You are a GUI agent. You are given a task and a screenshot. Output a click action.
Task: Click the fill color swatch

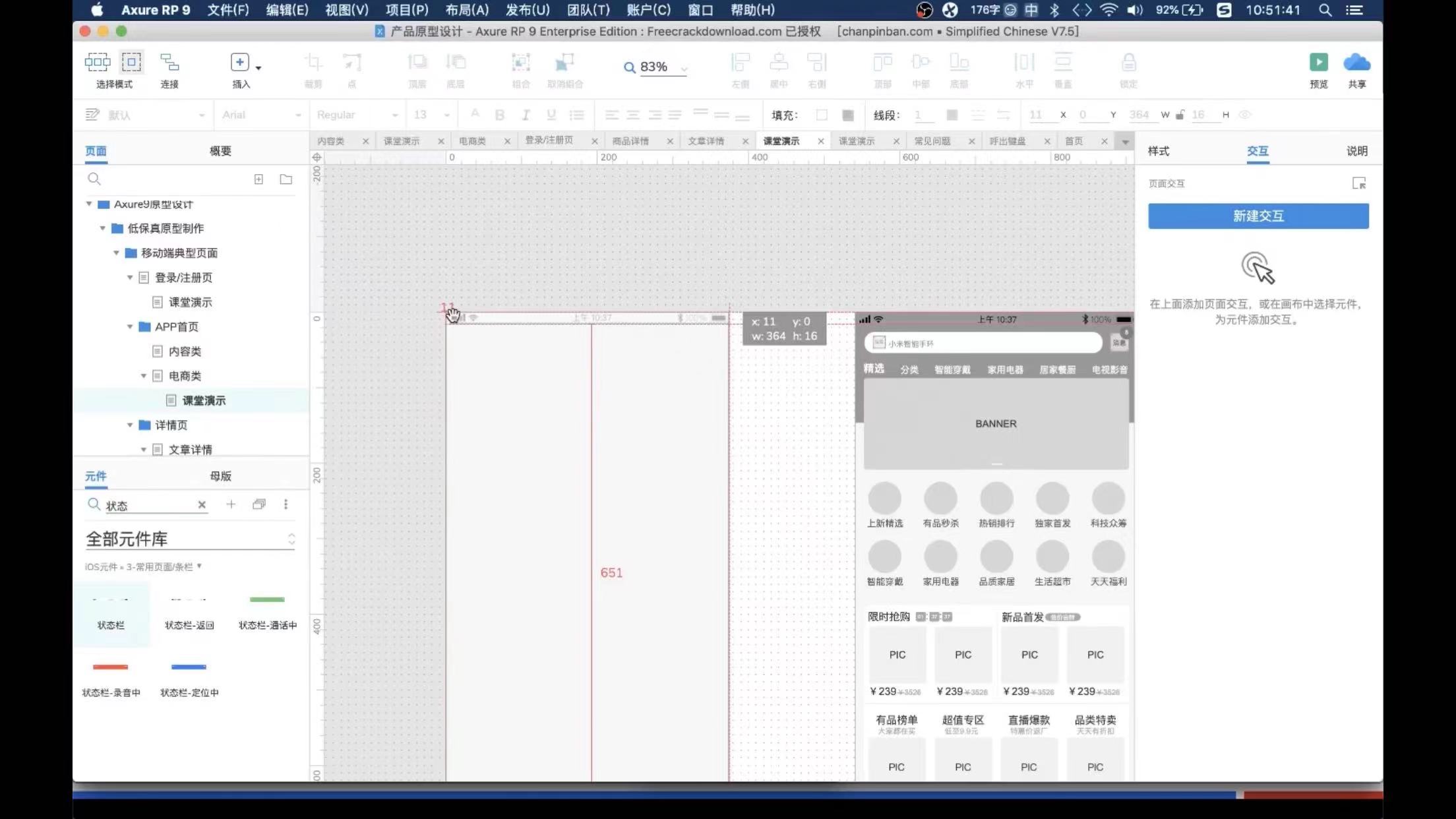(822, 115)
